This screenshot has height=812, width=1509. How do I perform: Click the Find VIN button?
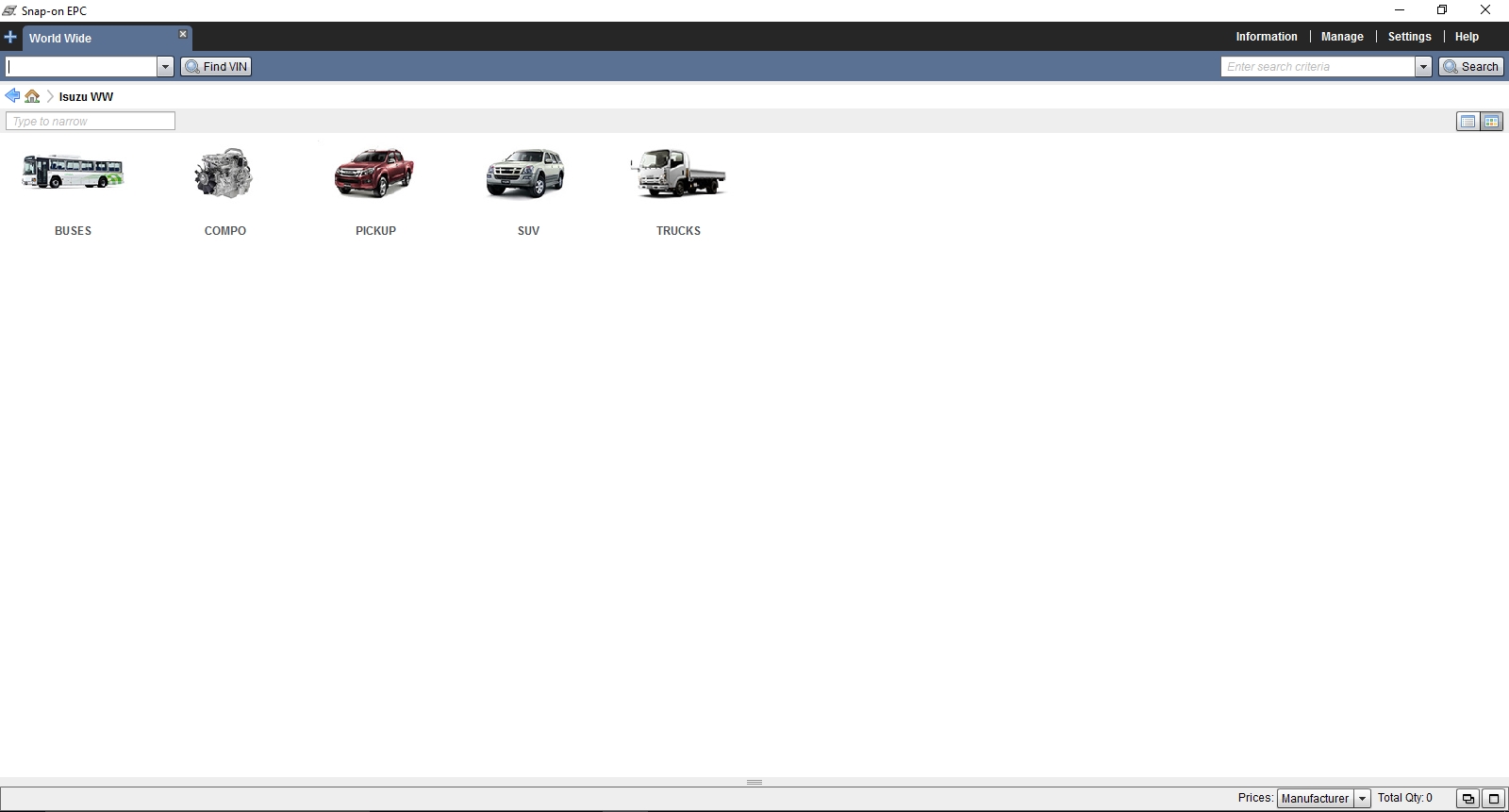(x=216, y=67)
